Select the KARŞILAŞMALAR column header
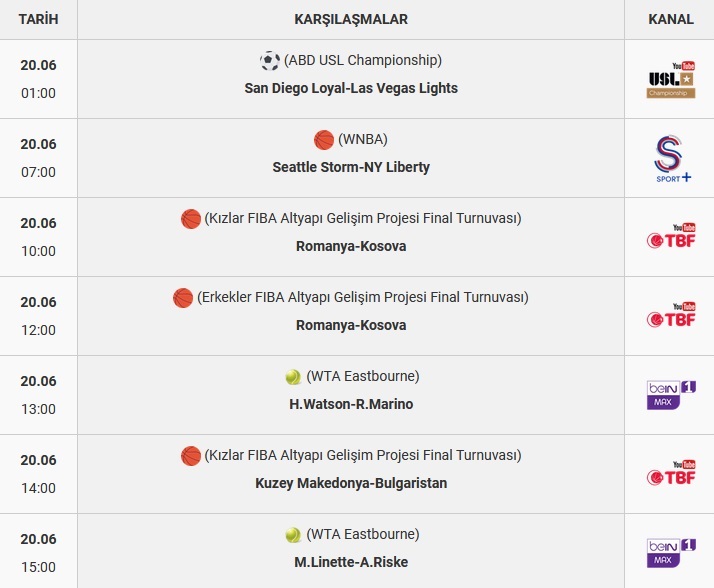714x588 pixels. click(x=351, y=19)
